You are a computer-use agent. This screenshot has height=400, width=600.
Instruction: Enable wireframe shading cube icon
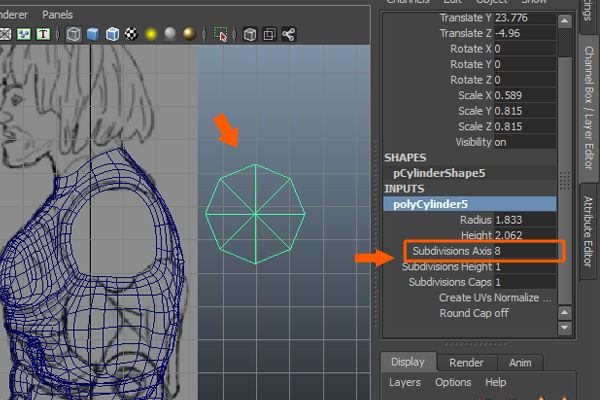[75, 34]
